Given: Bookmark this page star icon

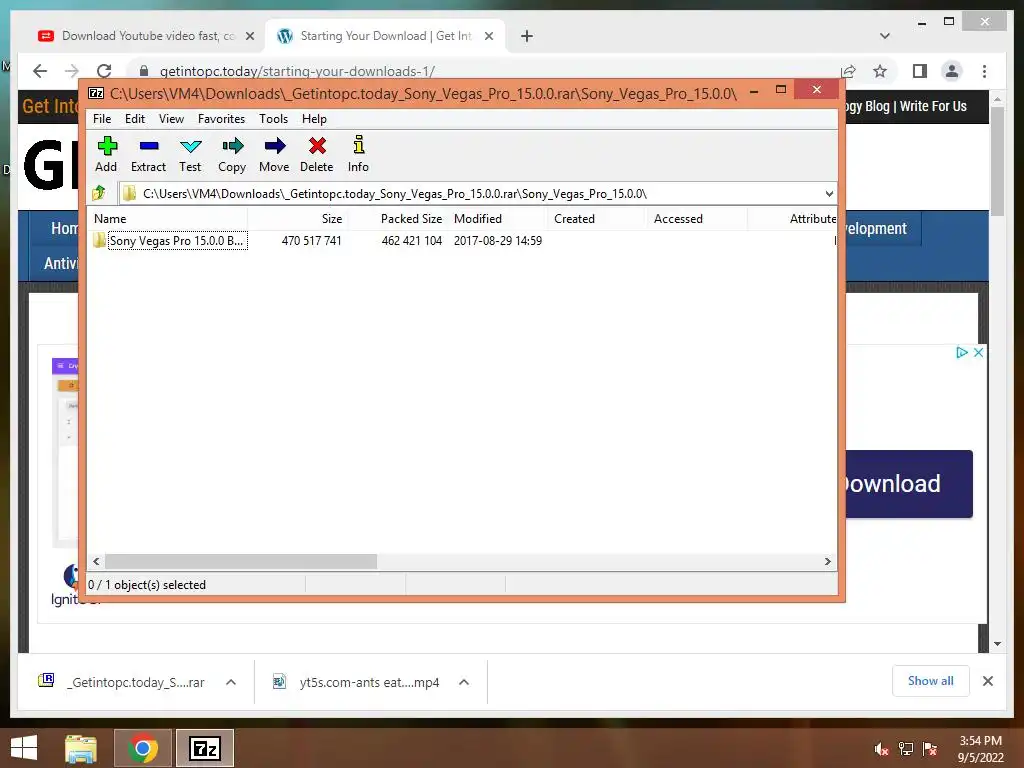Looking at the screenshot, I should point(880,71).
